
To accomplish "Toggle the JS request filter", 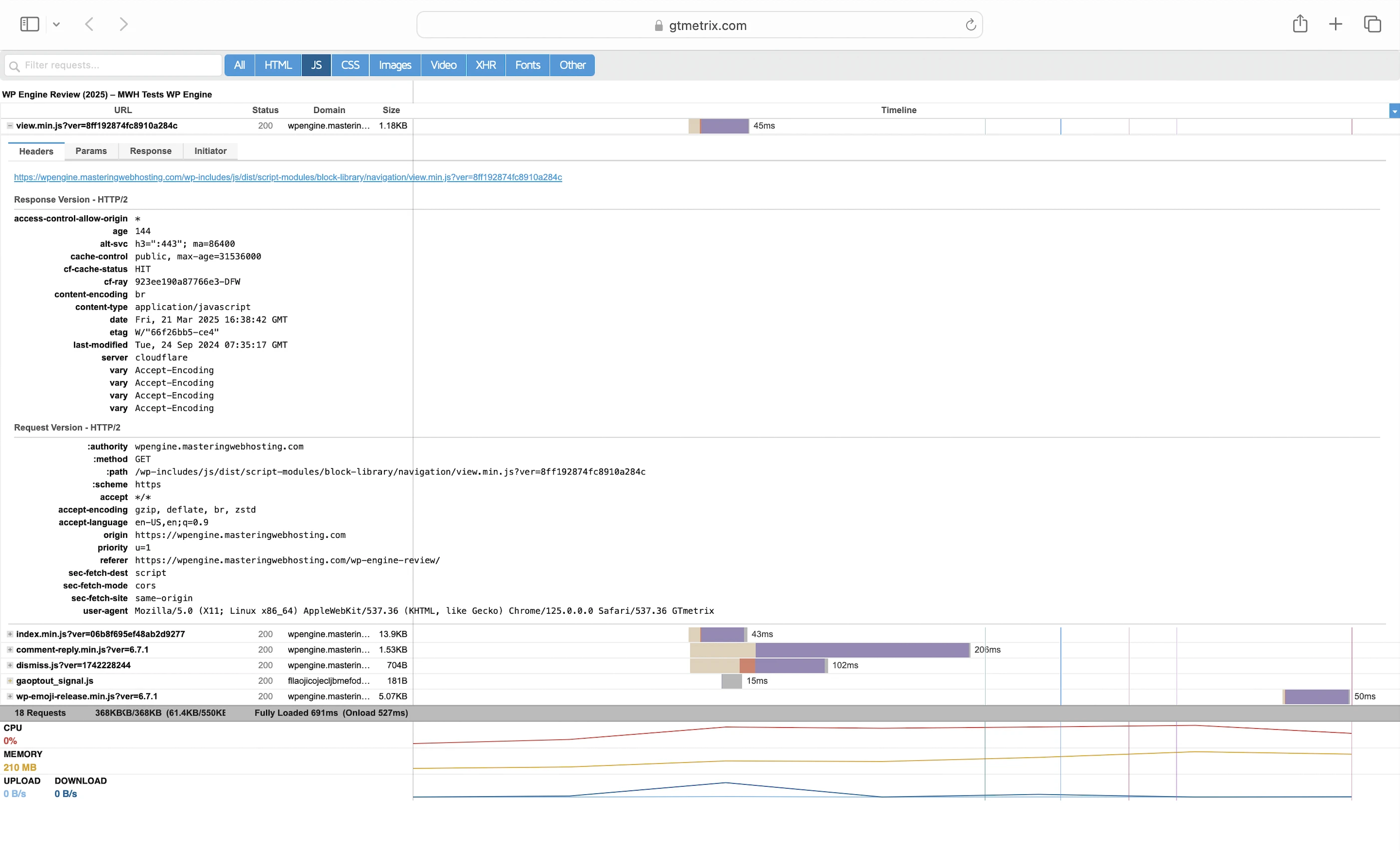I will click(316, 65).
